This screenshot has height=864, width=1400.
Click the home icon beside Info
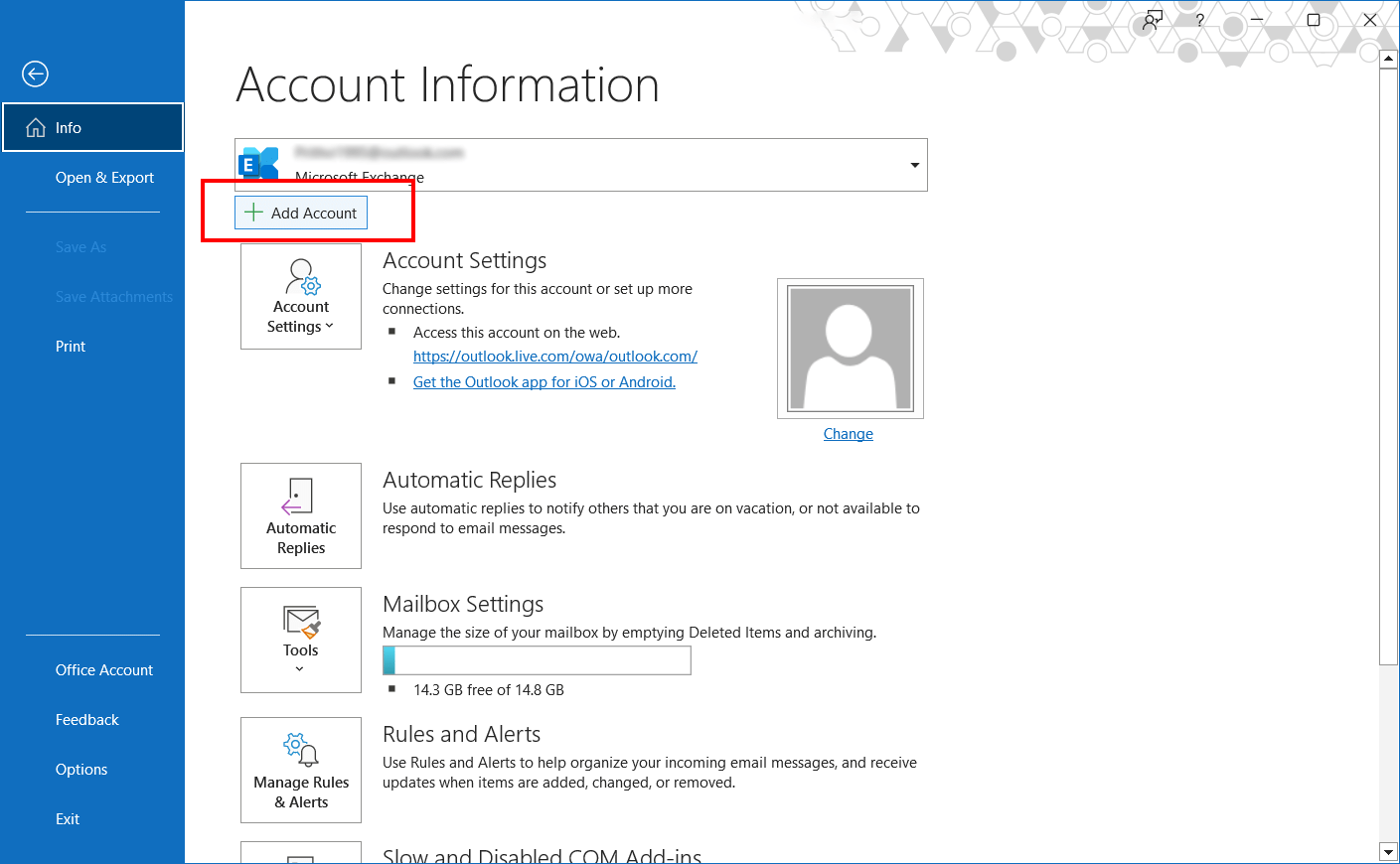pyautogui.click(x=36, y=127)
